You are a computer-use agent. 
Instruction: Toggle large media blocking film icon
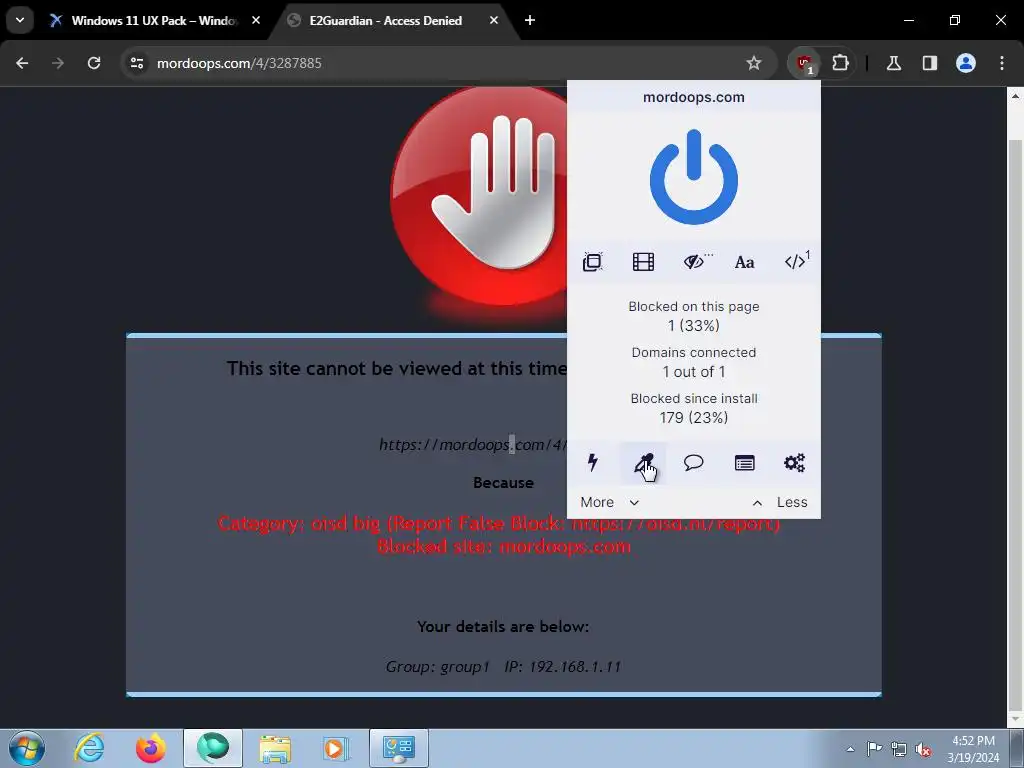643,262
